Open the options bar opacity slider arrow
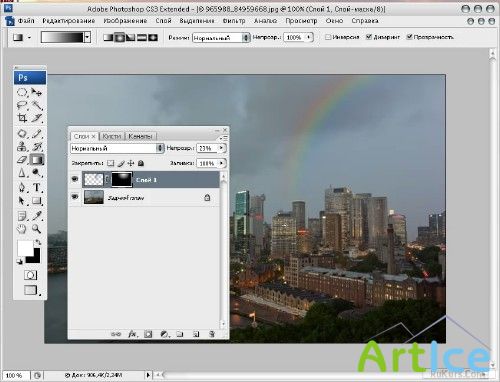The width and height of the screenshot is (500, 382). point(309,37)
